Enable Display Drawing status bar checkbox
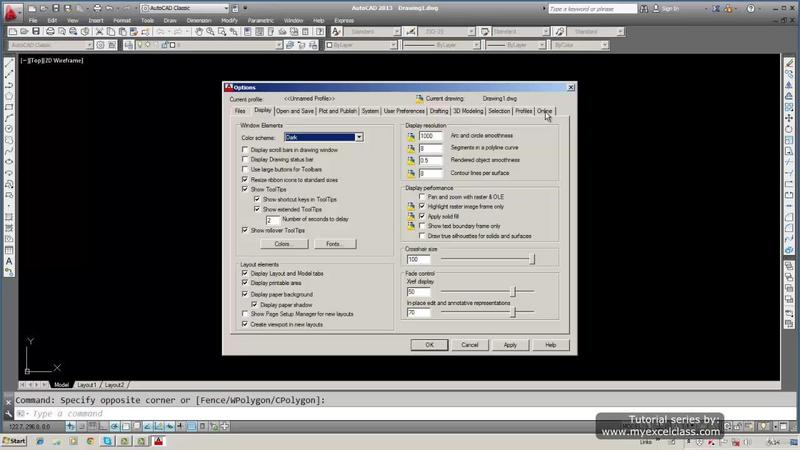 245,160
